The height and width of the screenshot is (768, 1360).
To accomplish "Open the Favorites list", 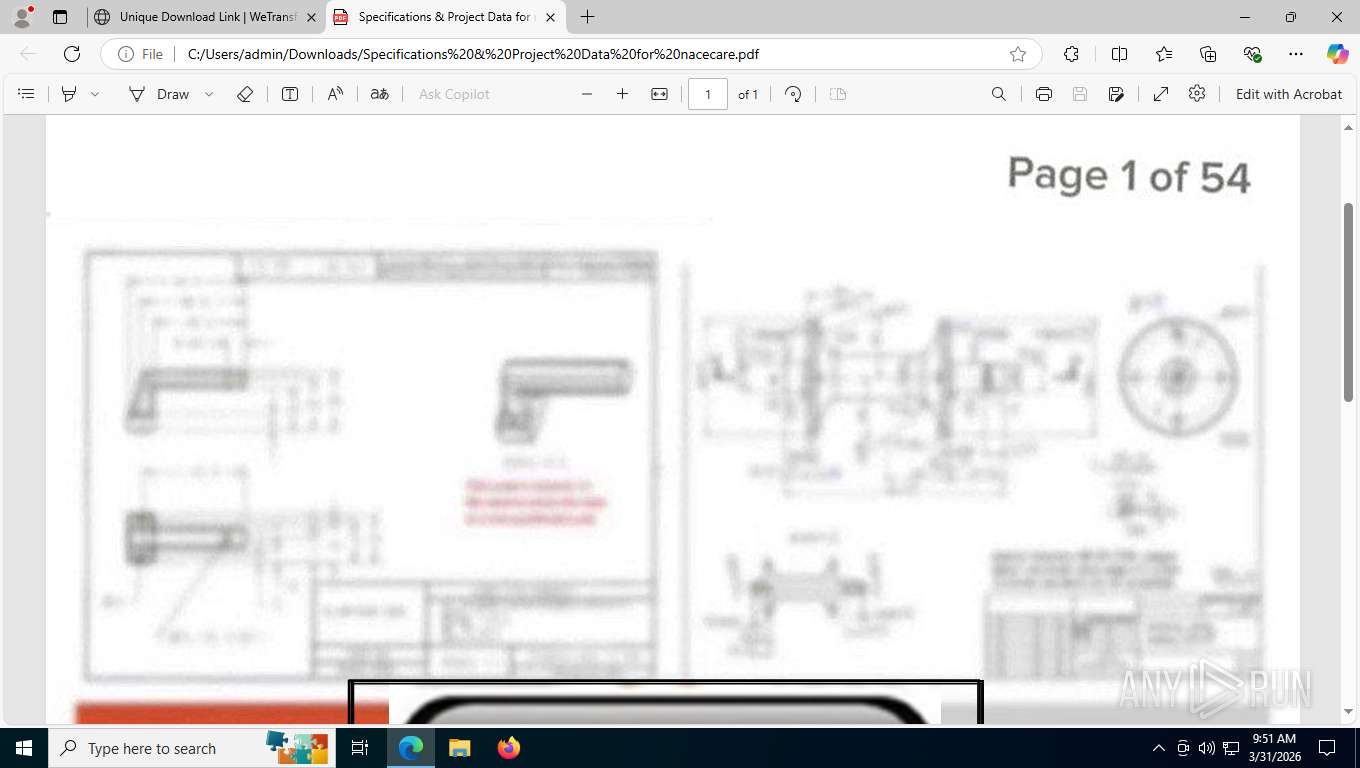I will pos(1164,54).
